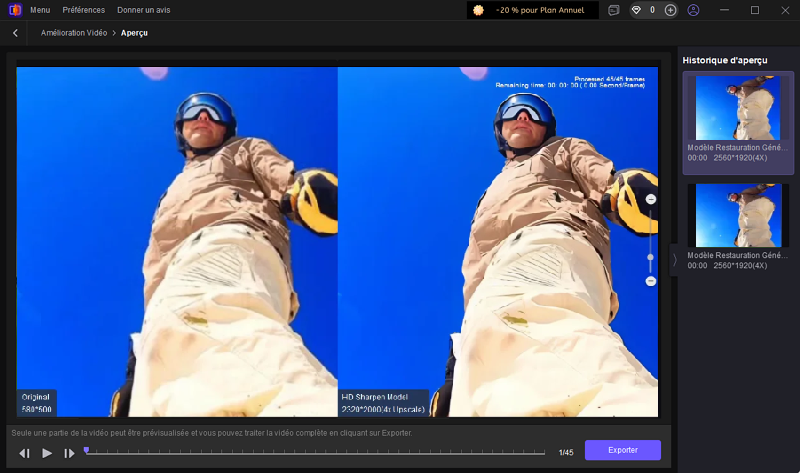Click the upper button of the zoom slider

coord(651,200)
